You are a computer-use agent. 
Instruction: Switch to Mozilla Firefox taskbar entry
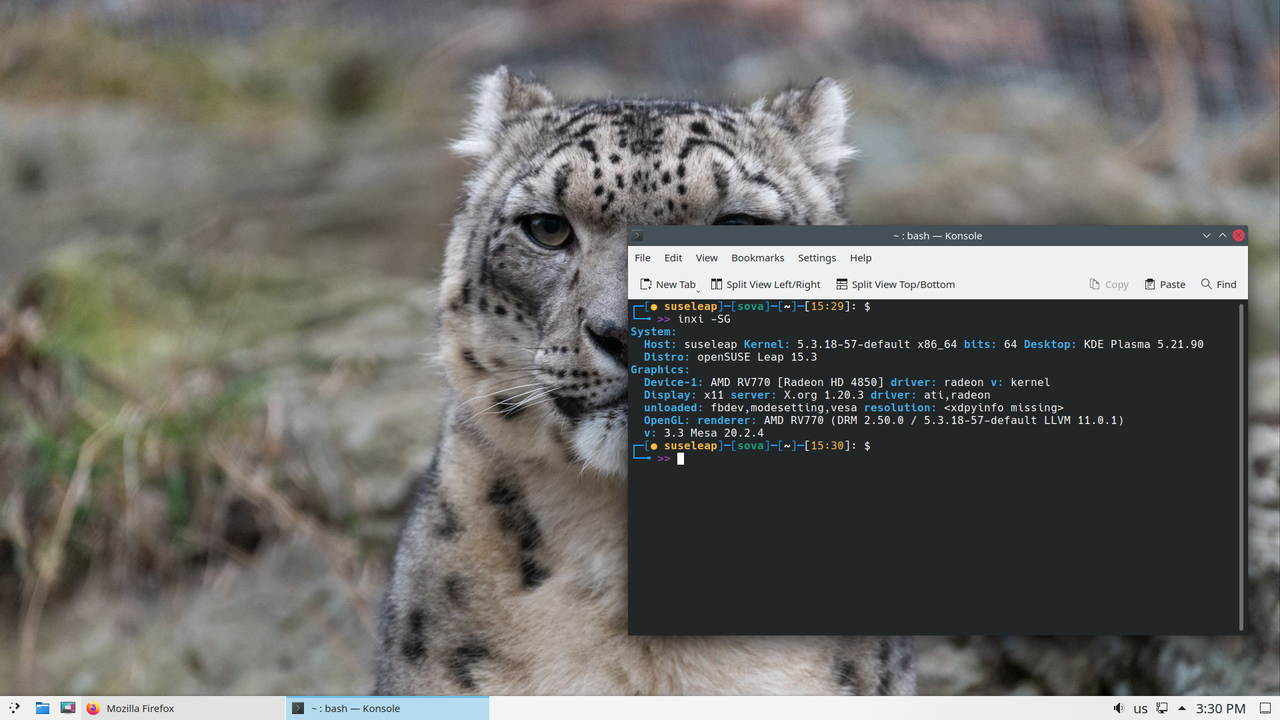tap(182, 708)
